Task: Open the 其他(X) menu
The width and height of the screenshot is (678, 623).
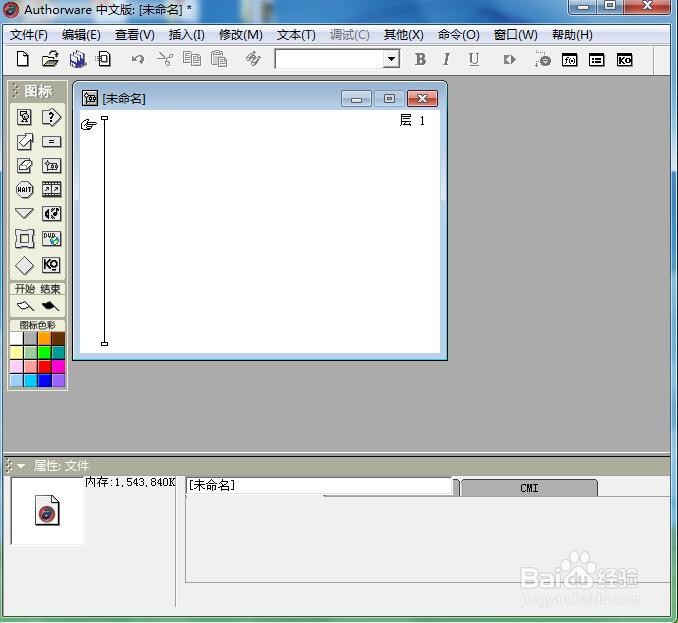Action: (403, 35)
